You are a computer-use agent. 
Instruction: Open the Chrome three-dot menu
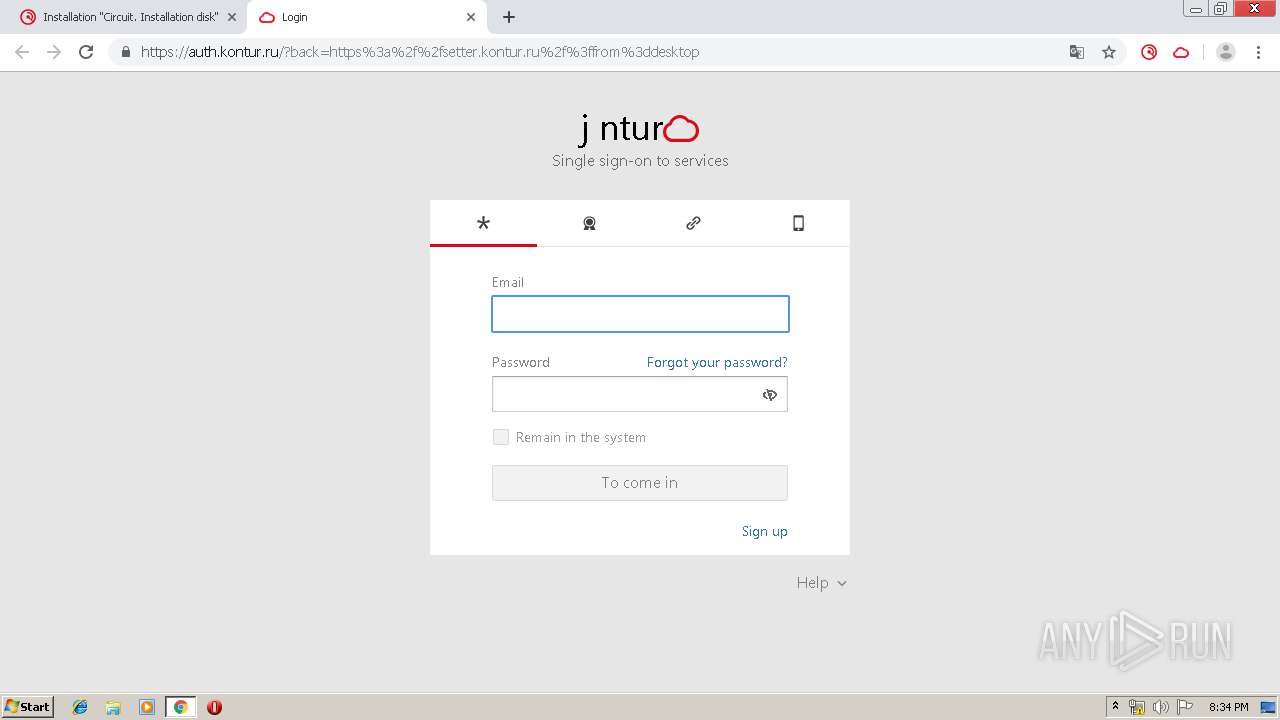(1258, 52)
